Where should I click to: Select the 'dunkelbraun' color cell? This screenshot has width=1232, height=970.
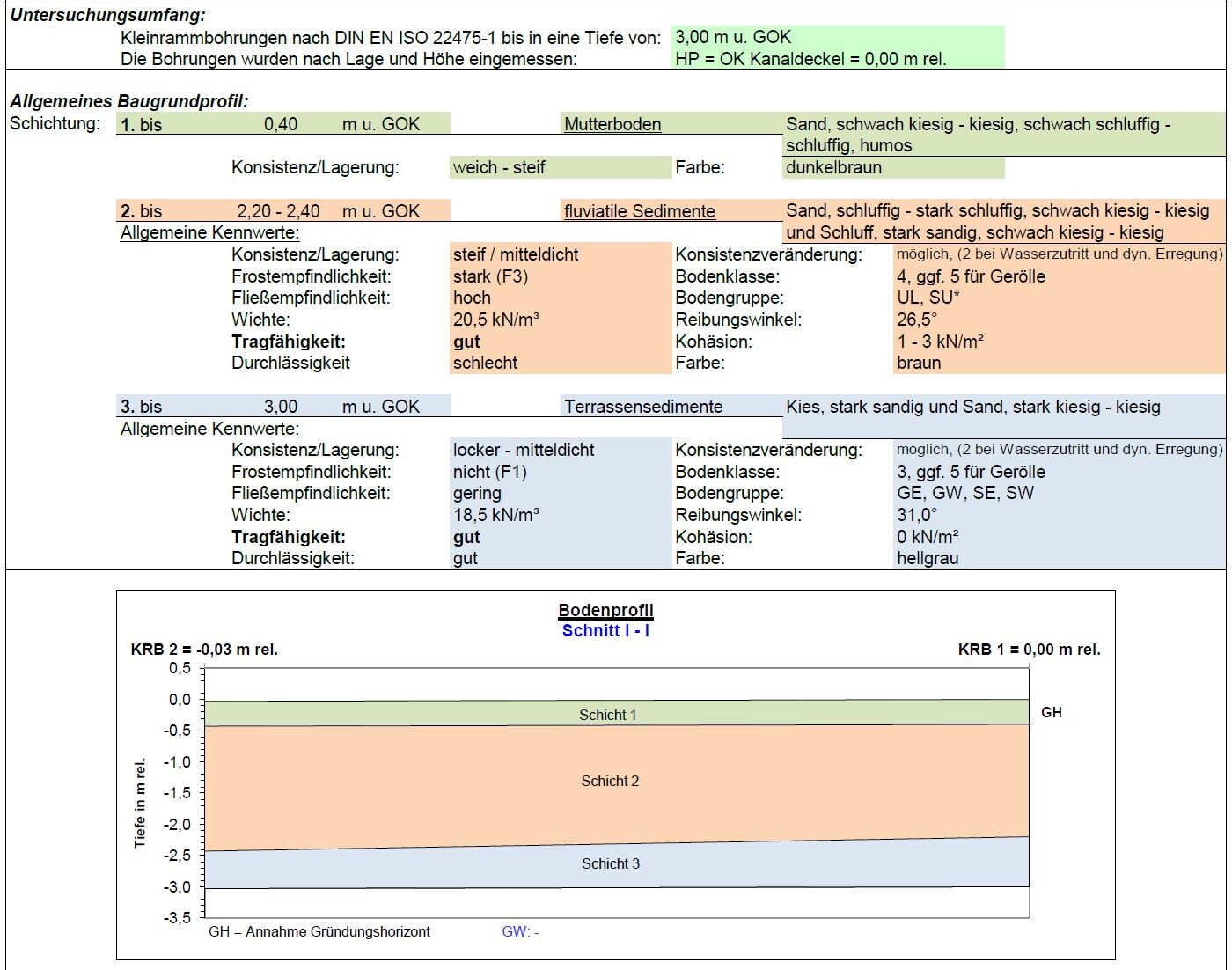pyautogui.click(x=833, y=167)
